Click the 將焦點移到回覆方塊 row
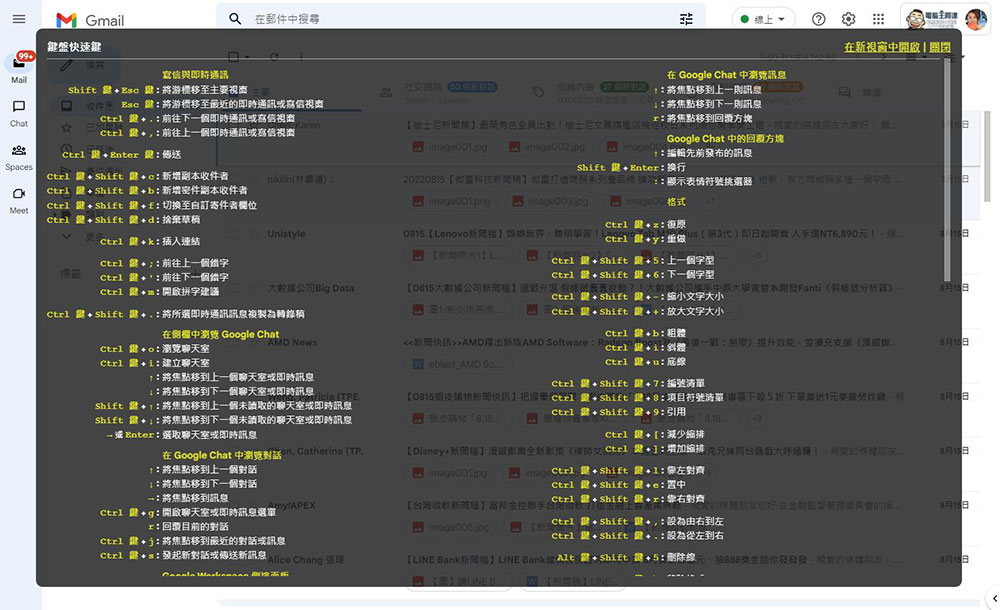Image resolution: width=1000 pixels, height=610 pixels. (702, 118)
